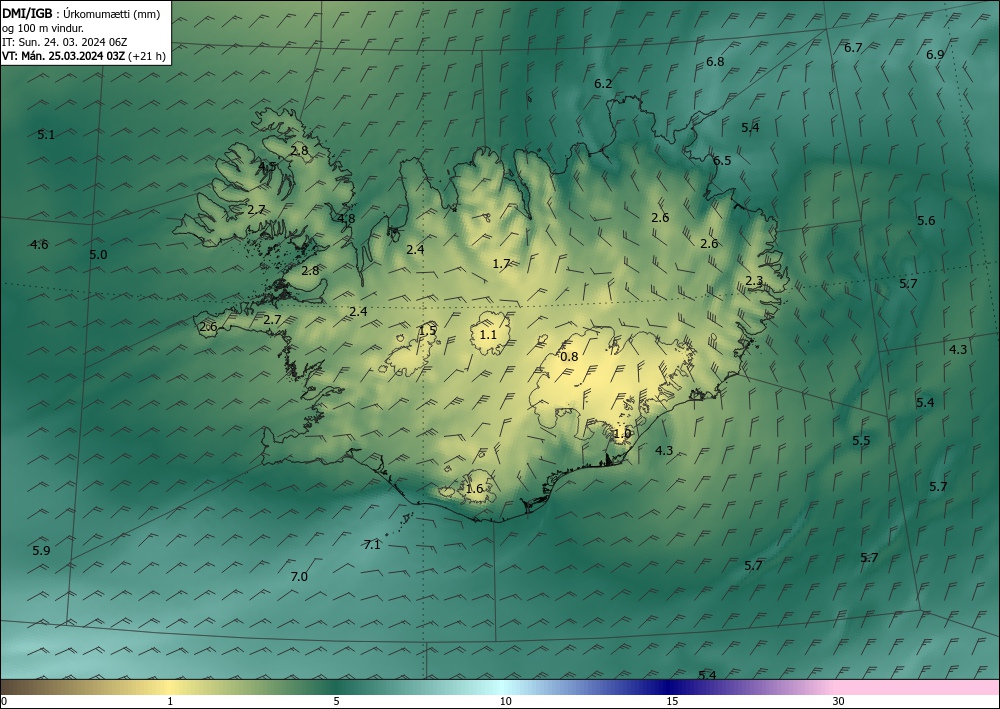Click the 5.1 value on the map
This screenshot has height=709, width=1000.
pos(46,135)
